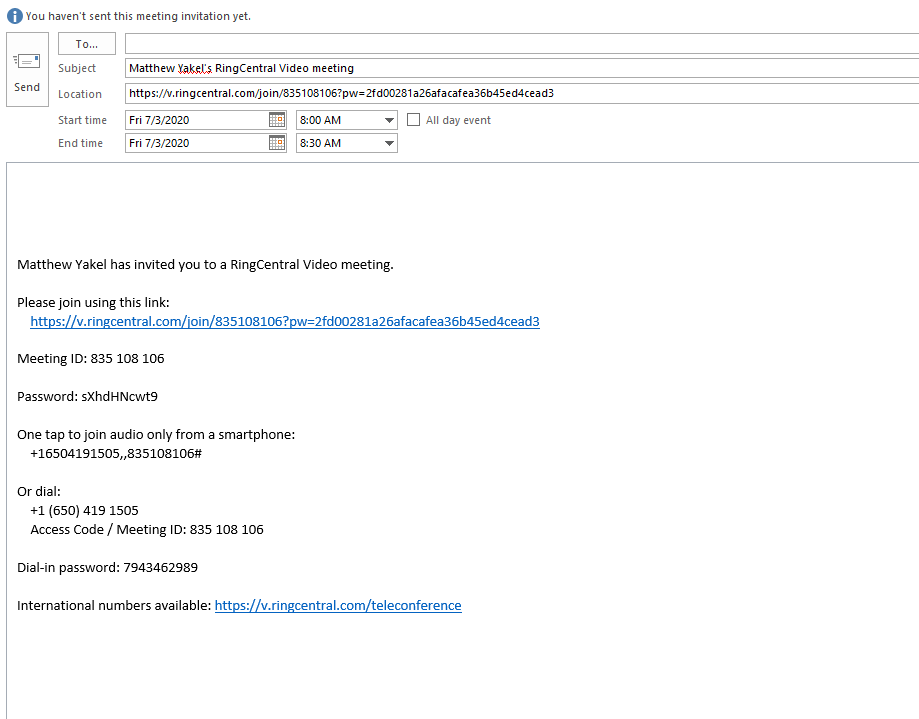This screenshot has height=719, width=919.
Task: Open the teleconference international numbers link
Action: pyautogui.click(x=338, y=605)
